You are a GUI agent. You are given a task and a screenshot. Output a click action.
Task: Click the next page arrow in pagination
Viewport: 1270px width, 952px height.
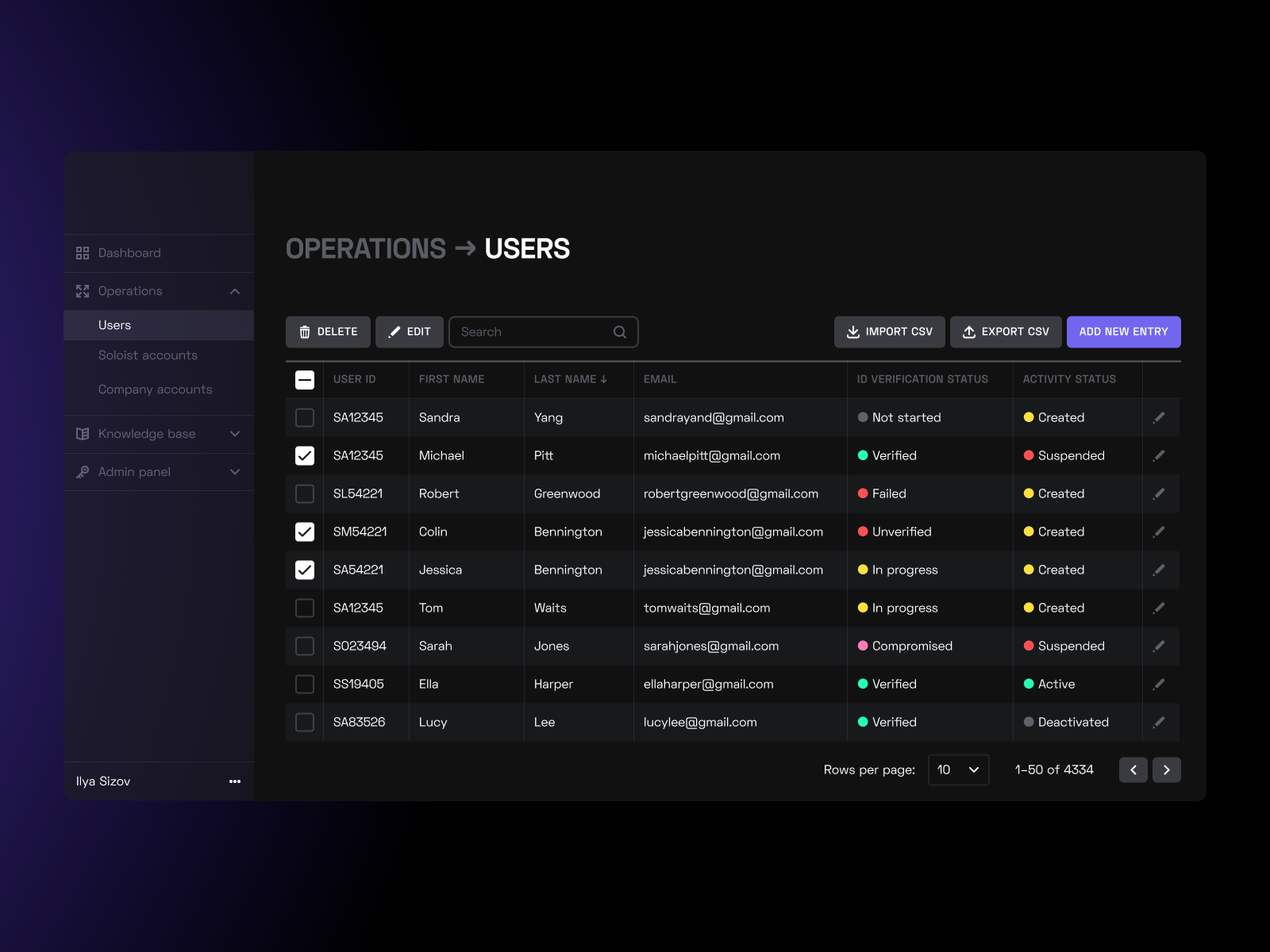1166,770
